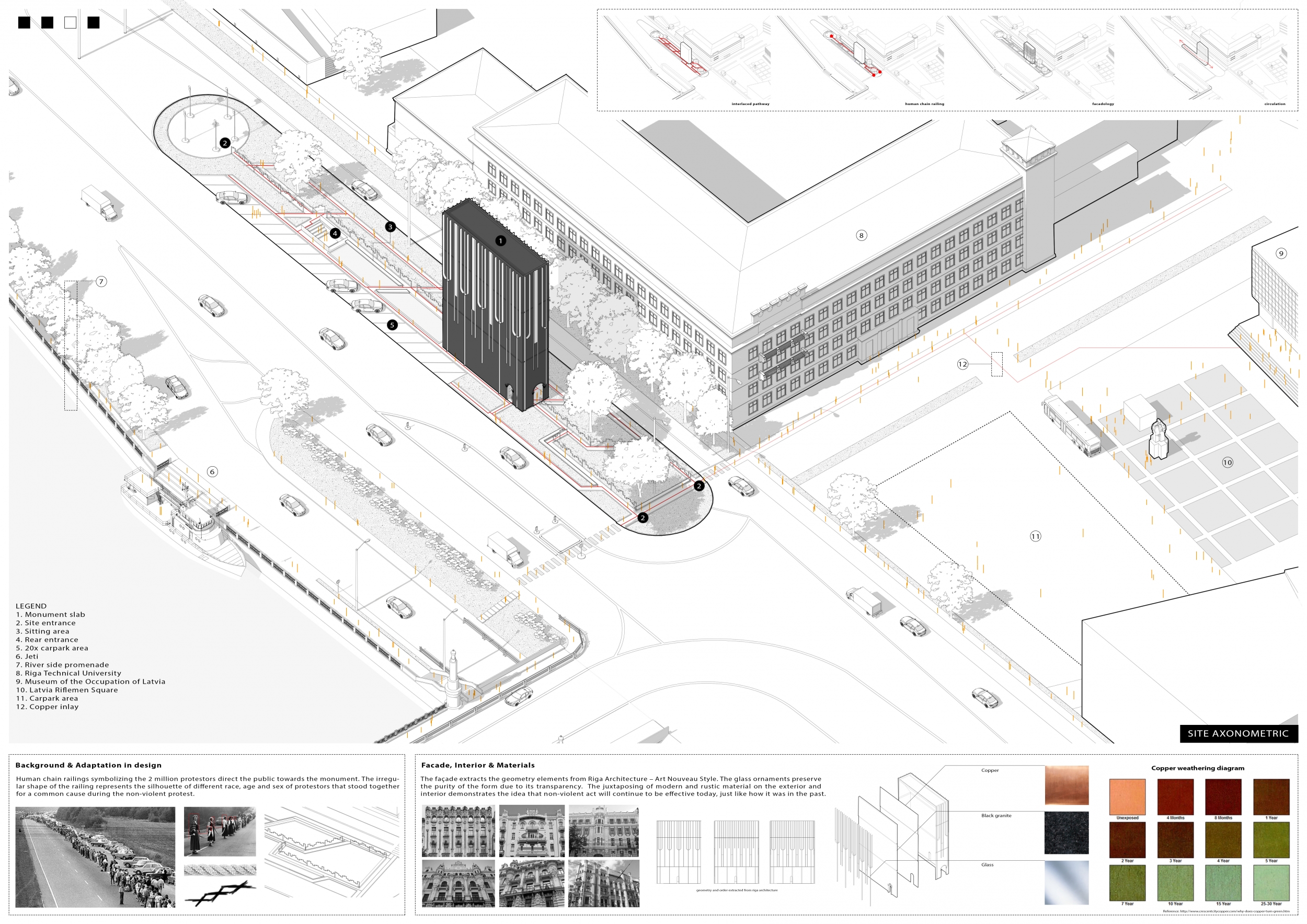The height and width of the screenshot is (924, 1307).
Task: Click the black marker number 3 sitting area
Action: 390,227
